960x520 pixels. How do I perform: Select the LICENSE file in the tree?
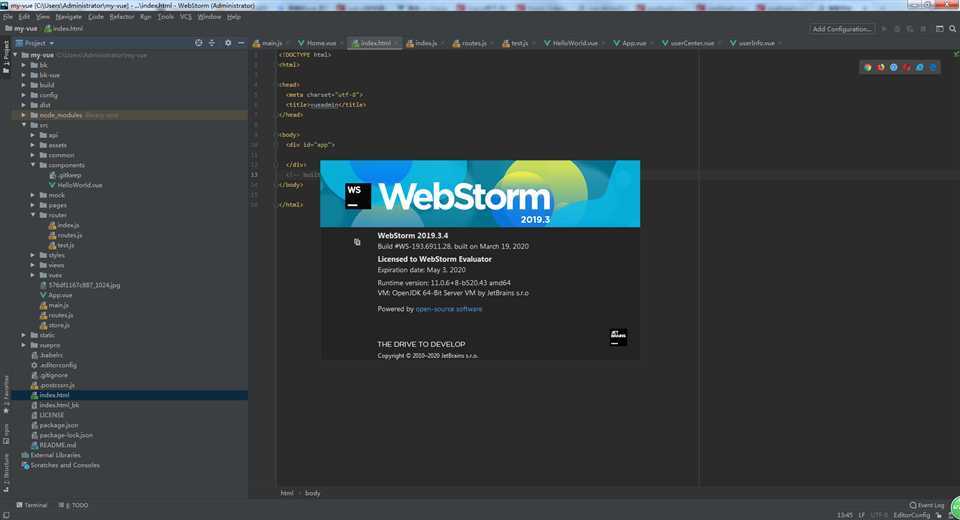(47, 415)
